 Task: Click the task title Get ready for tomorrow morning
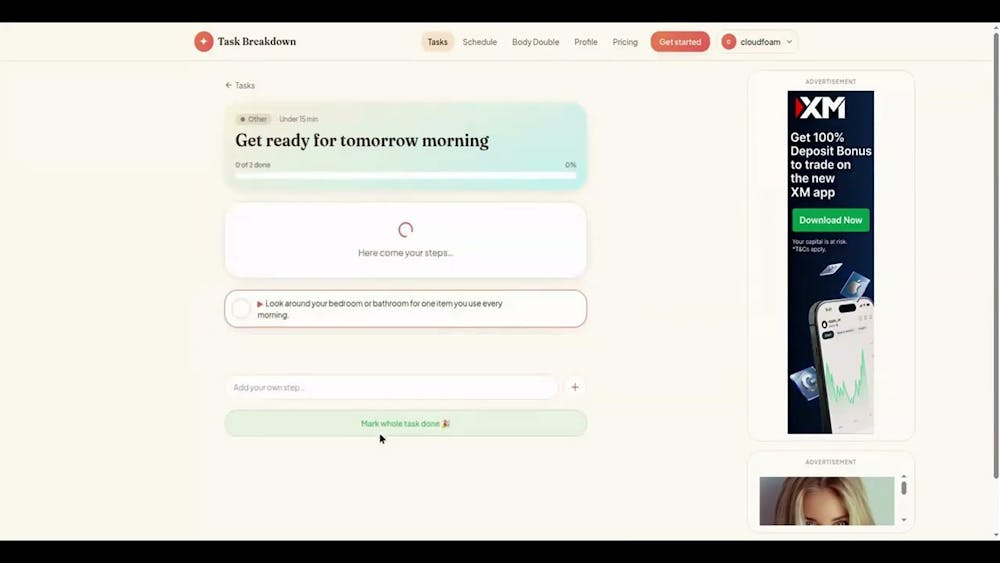coord(362,140)
